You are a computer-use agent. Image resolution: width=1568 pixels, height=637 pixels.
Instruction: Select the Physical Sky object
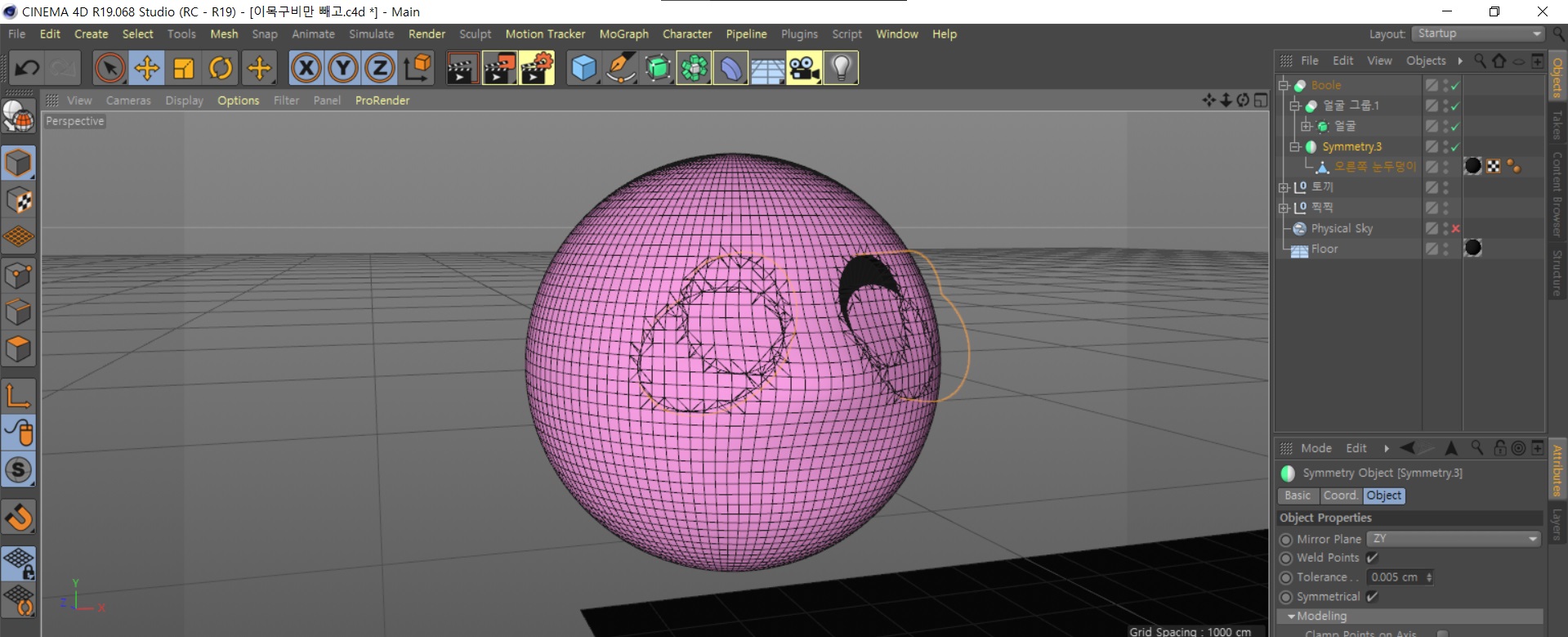click(x=1341, y=228)
